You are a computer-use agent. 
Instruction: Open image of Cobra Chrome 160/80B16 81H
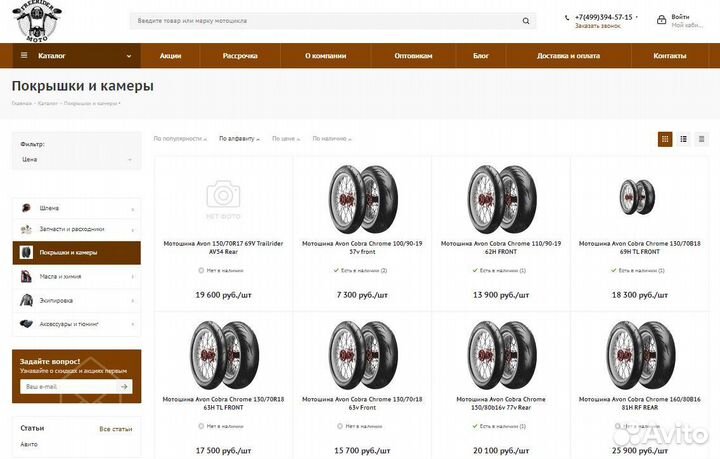(x=640, y=355)
